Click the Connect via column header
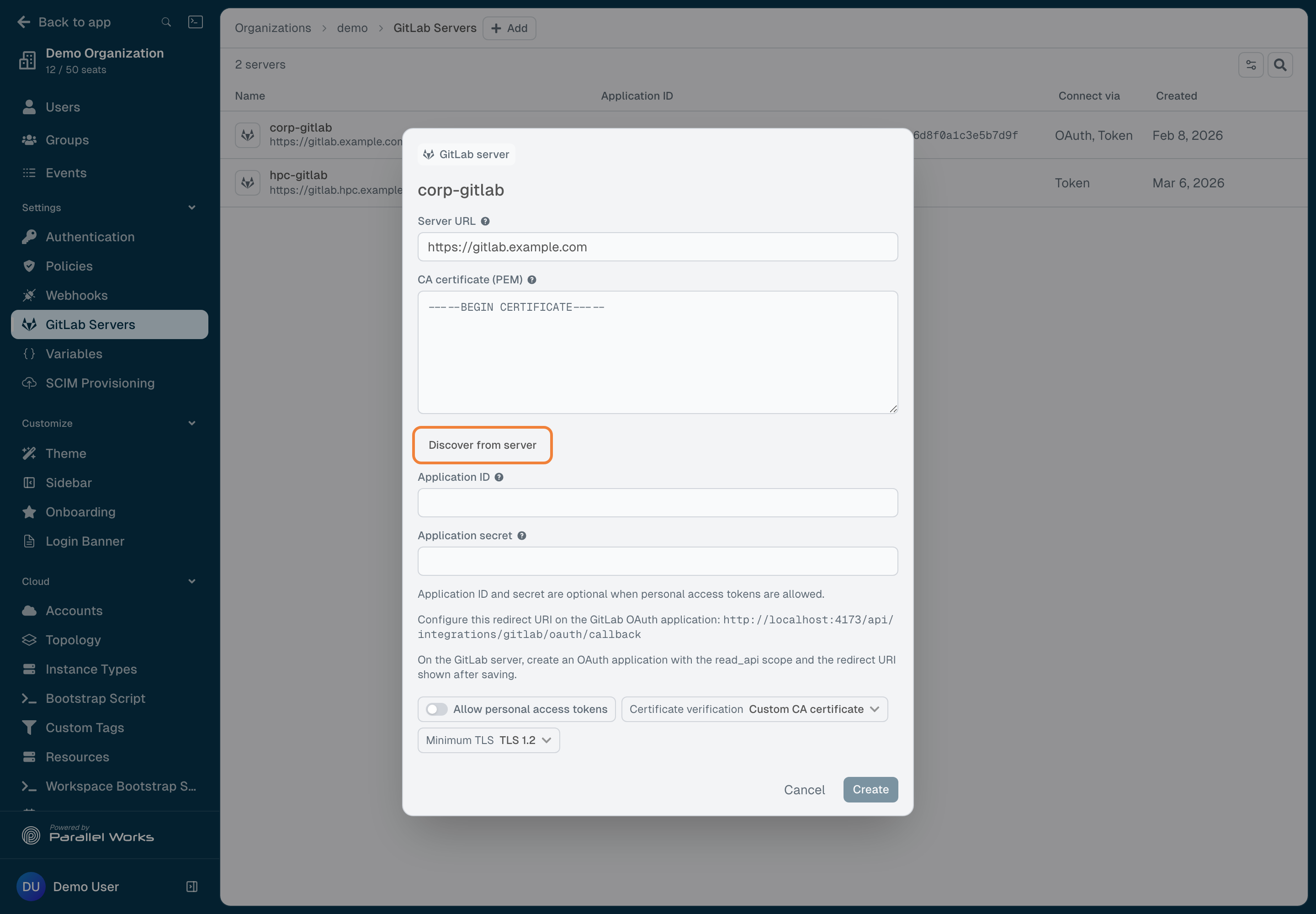Image resolution: width=1316 pixels, height=914 pixels. 1088,96
